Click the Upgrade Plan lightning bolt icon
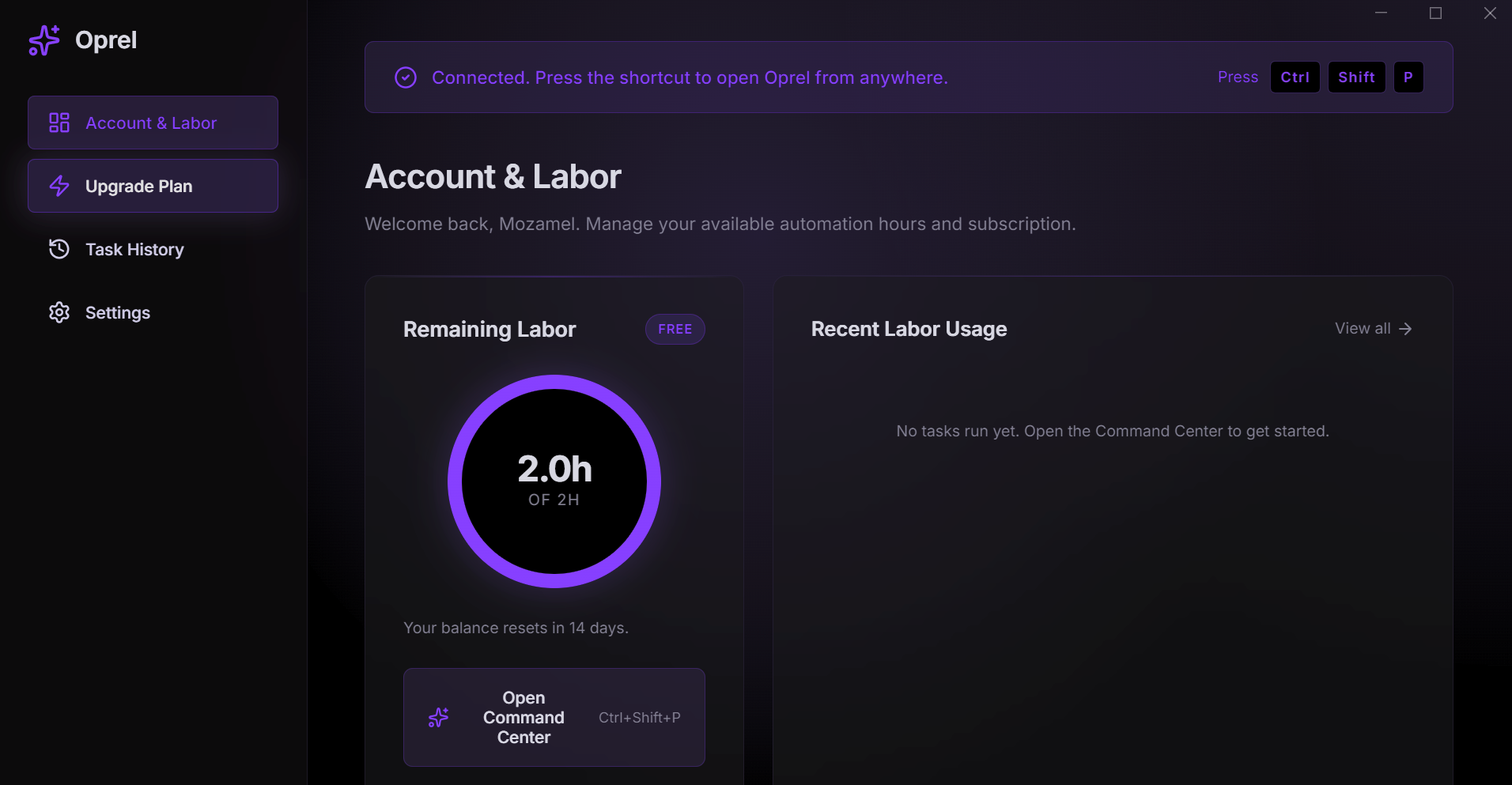 click(x=59, y=186)
